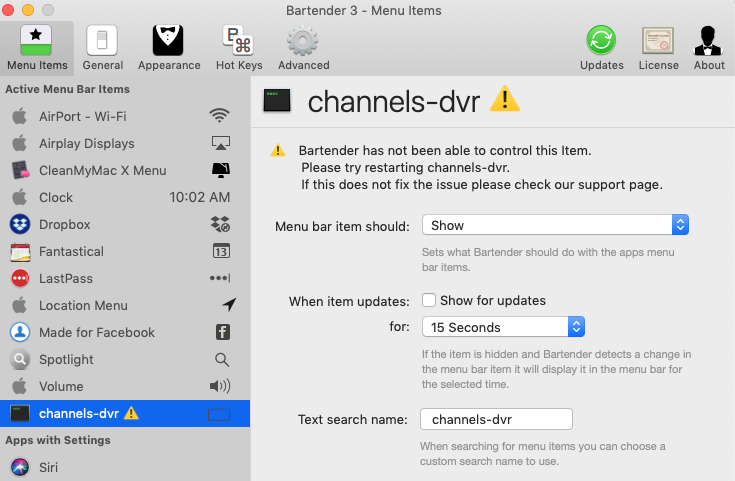This screenshot has height=481, width=735.
Task: Click the Text search name field
Action: 496,419
